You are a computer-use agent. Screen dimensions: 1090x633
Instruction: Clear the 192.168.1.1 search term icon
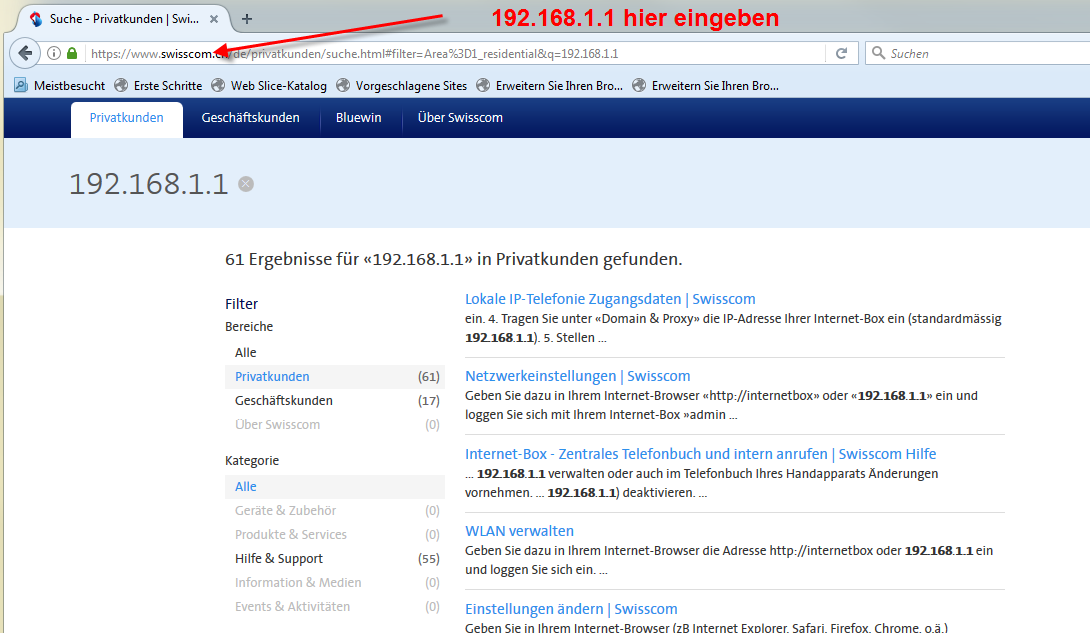coord(246,184)
